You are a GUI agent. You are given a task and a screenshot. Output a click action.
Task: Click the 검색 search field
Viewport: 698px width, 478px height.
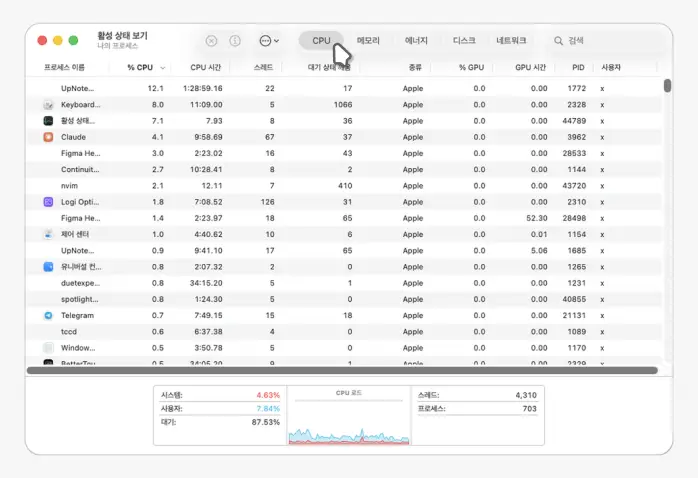click(605, 41)
